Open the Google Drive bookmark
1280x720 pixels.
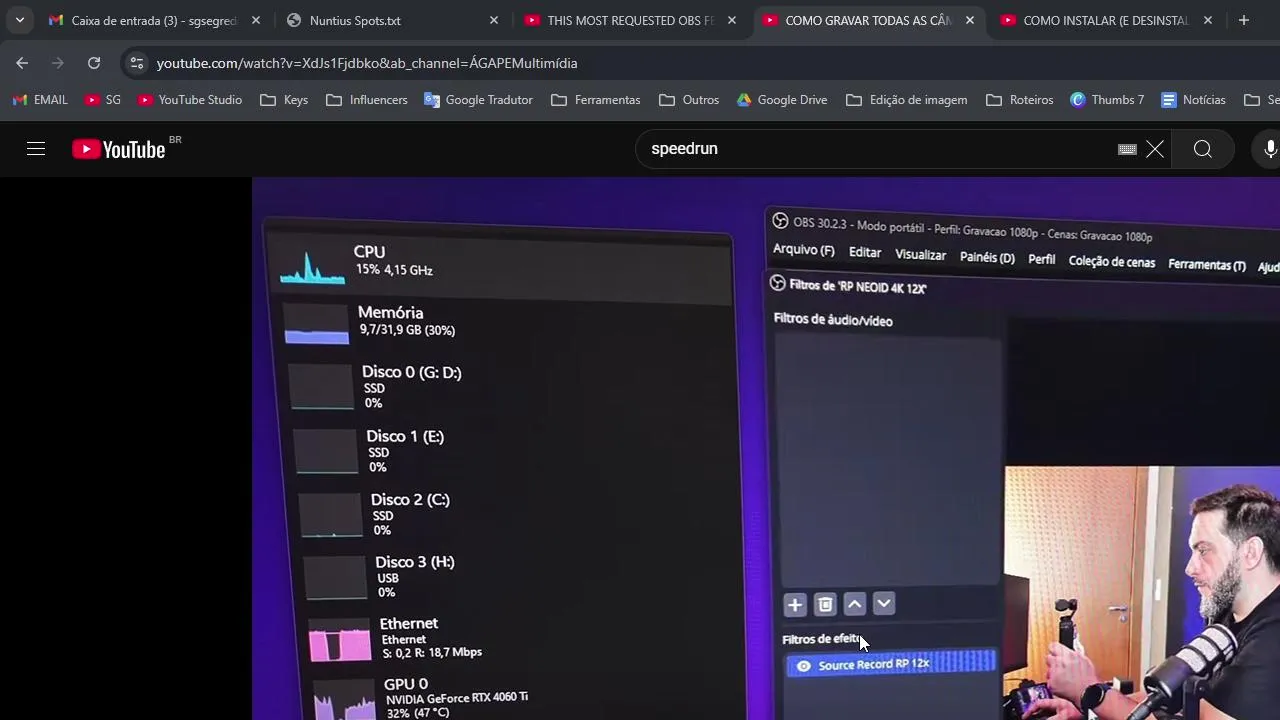[782, 100]
